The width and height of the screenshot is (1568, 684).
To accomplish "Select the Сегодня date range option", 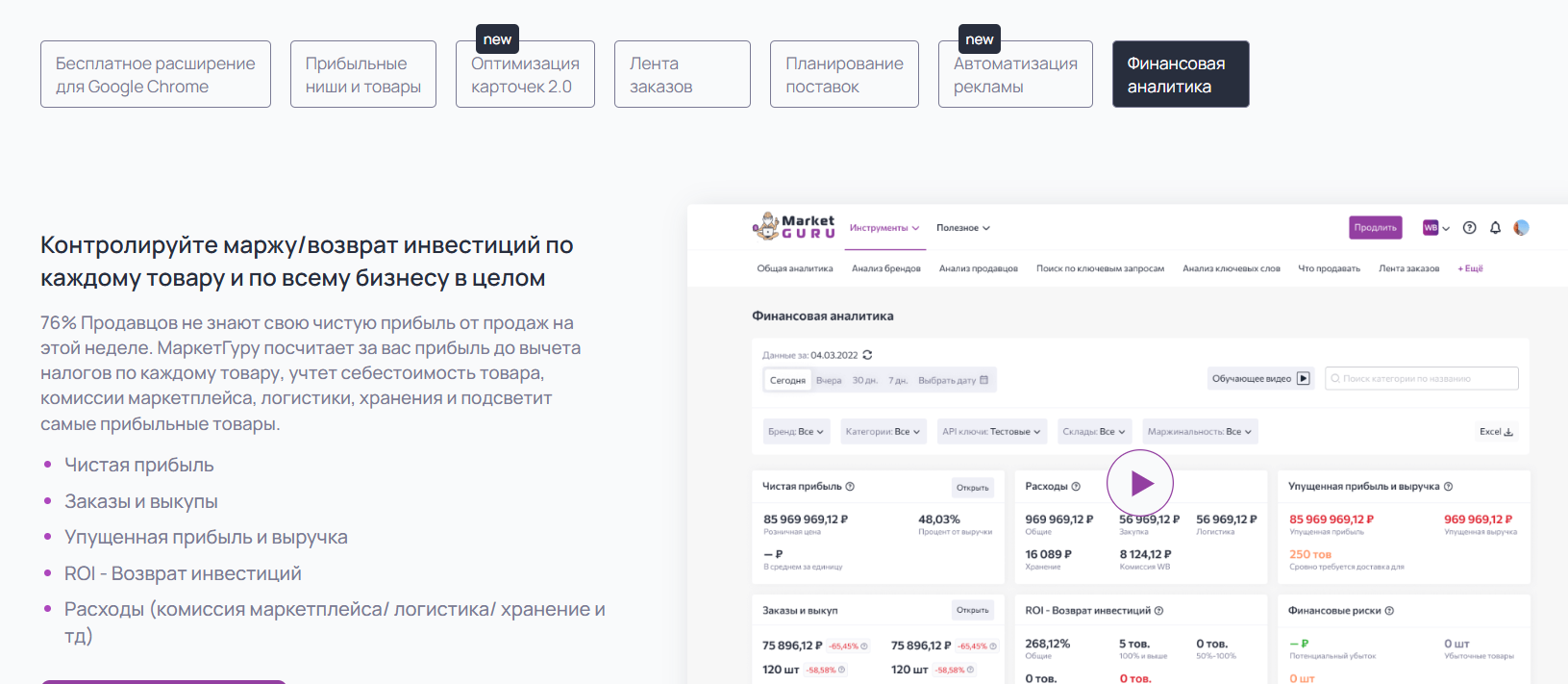I will (787, 380).
